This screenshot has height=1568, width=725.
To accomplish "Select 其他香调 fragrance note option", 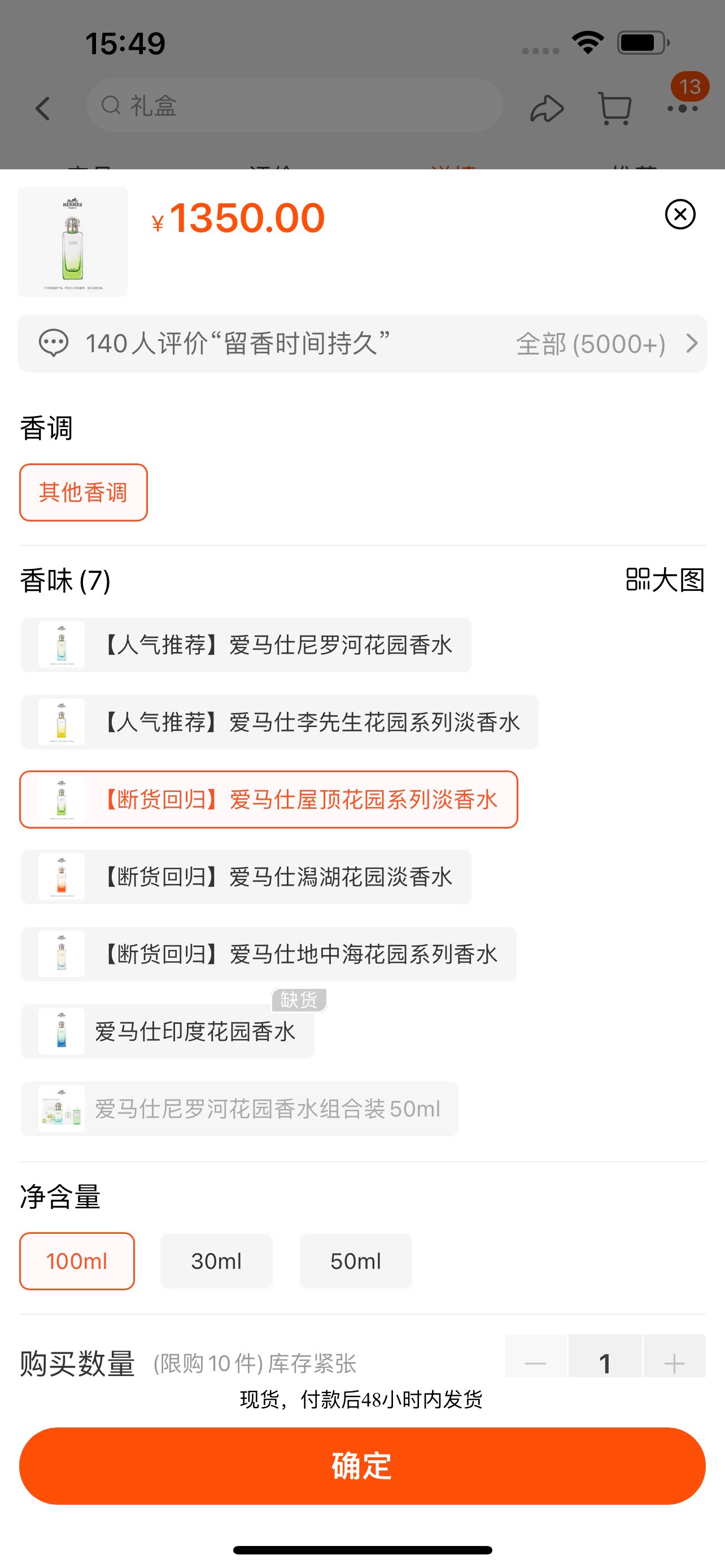I will pyautogui.click(x=84, y=492).
